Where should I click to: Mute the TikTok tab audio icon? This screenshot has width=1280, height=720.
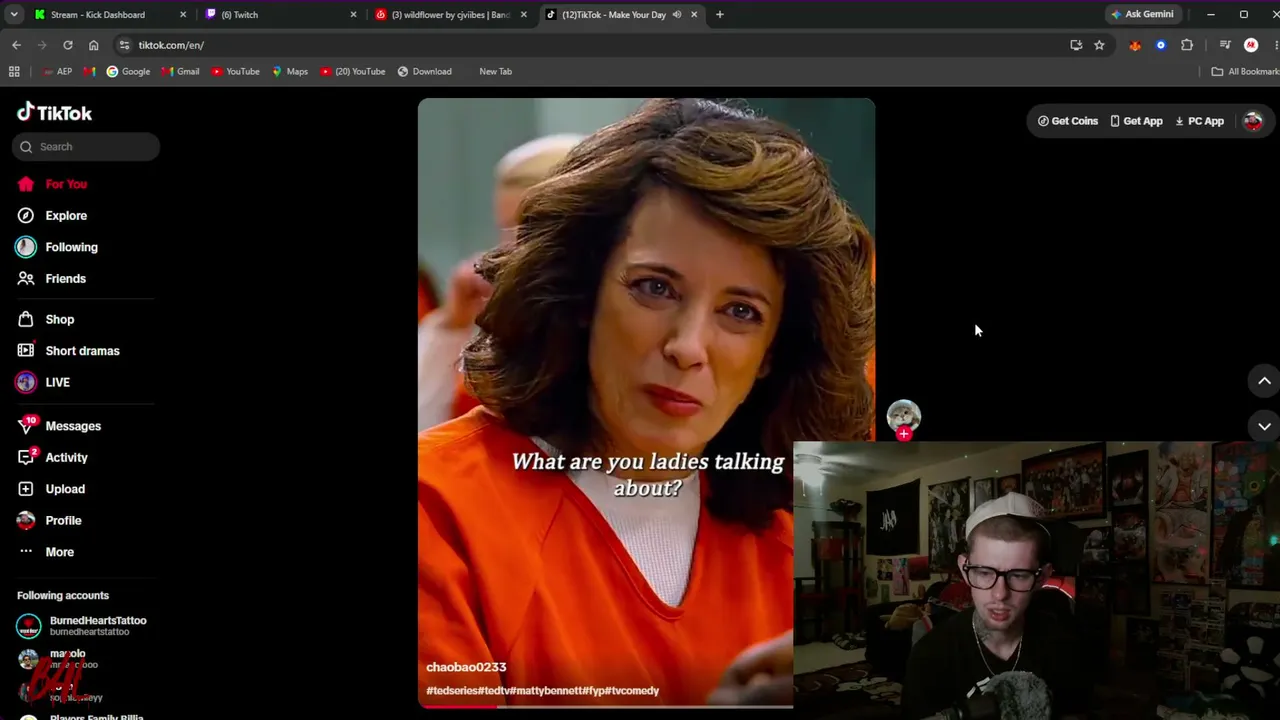click(x=677, y=15)
